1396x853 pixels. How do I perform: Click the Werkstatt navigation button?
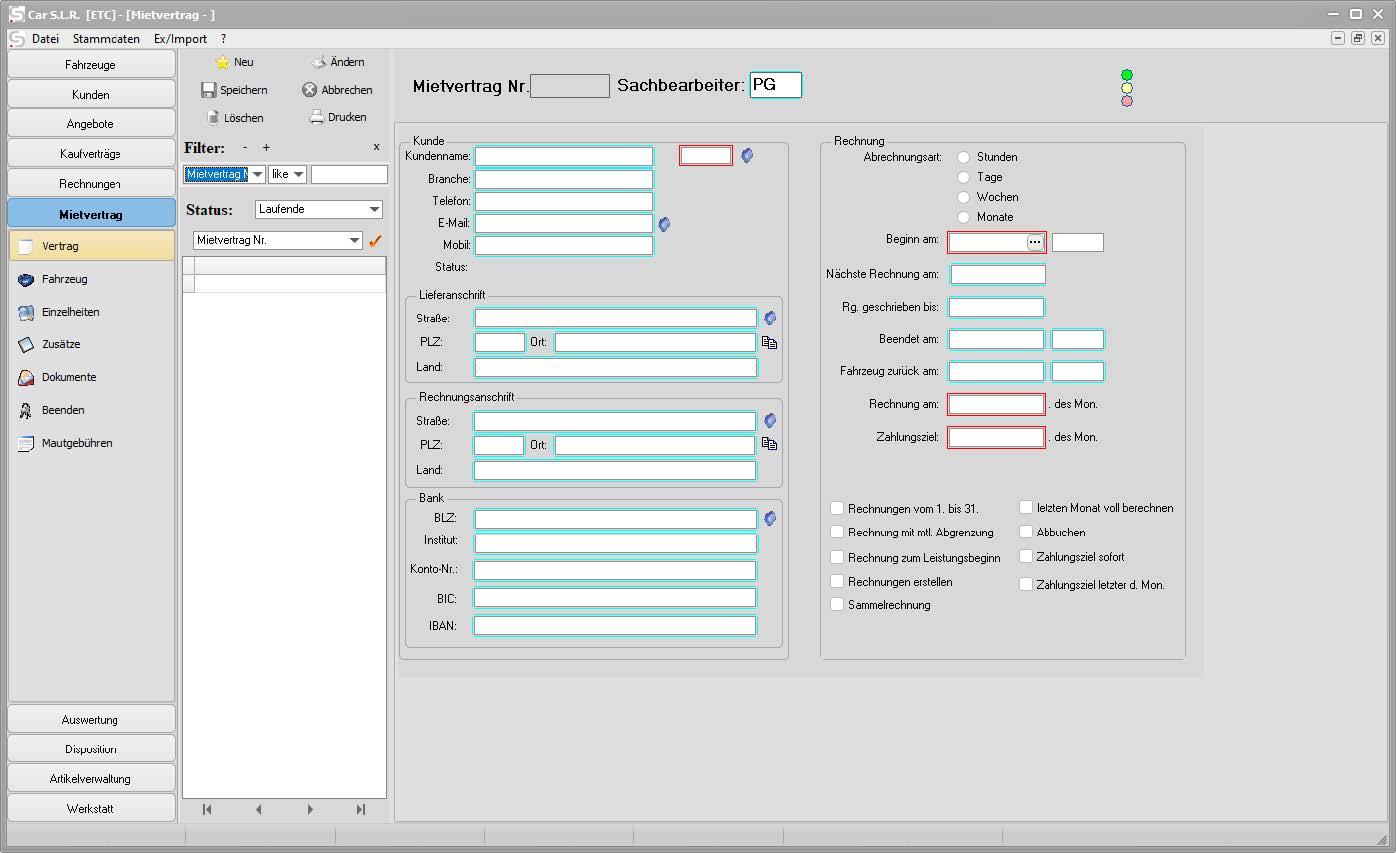click(x=91, y=808)
